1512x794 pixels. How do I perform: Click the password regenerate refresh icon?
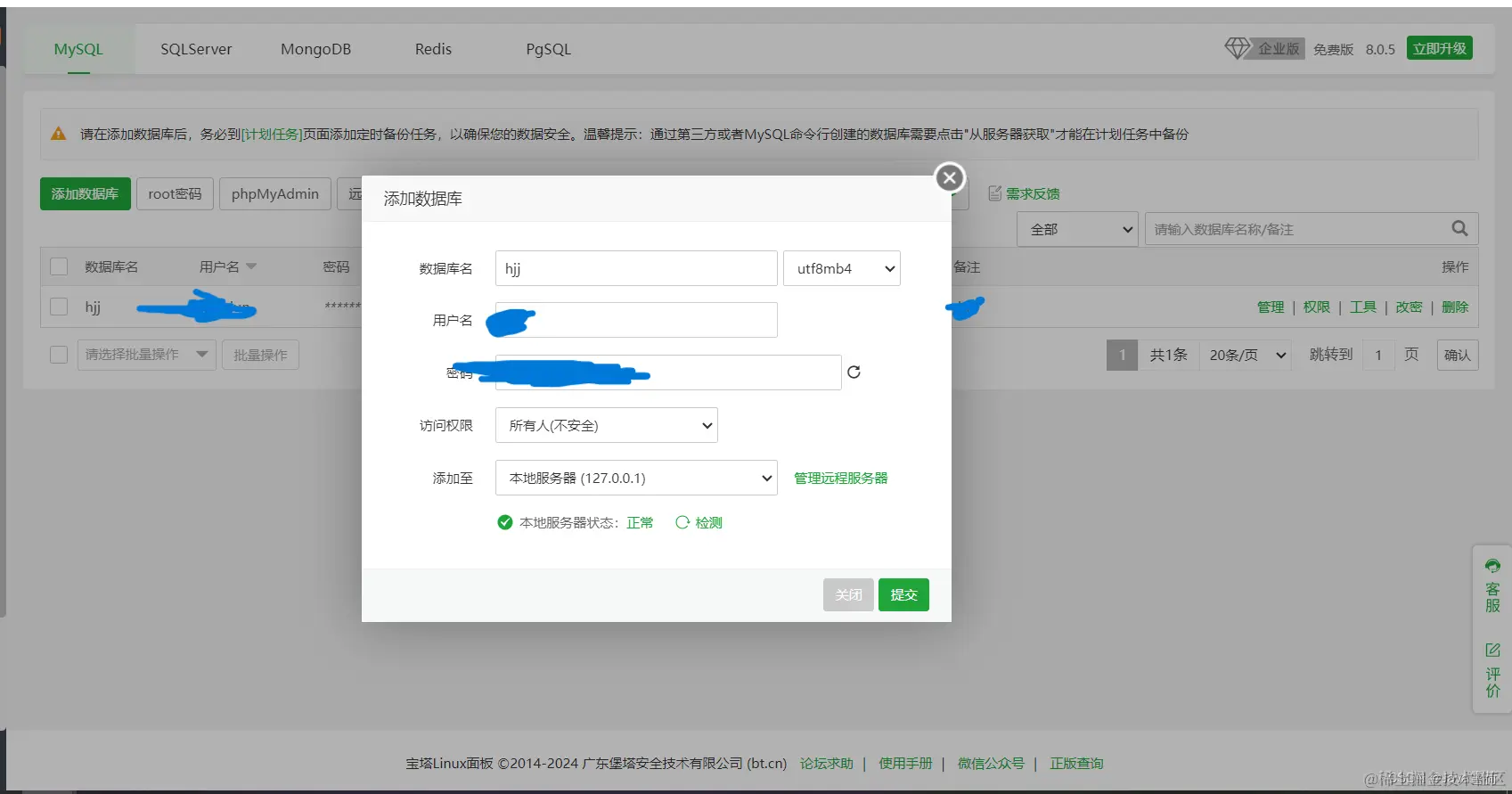pos(854,372)
